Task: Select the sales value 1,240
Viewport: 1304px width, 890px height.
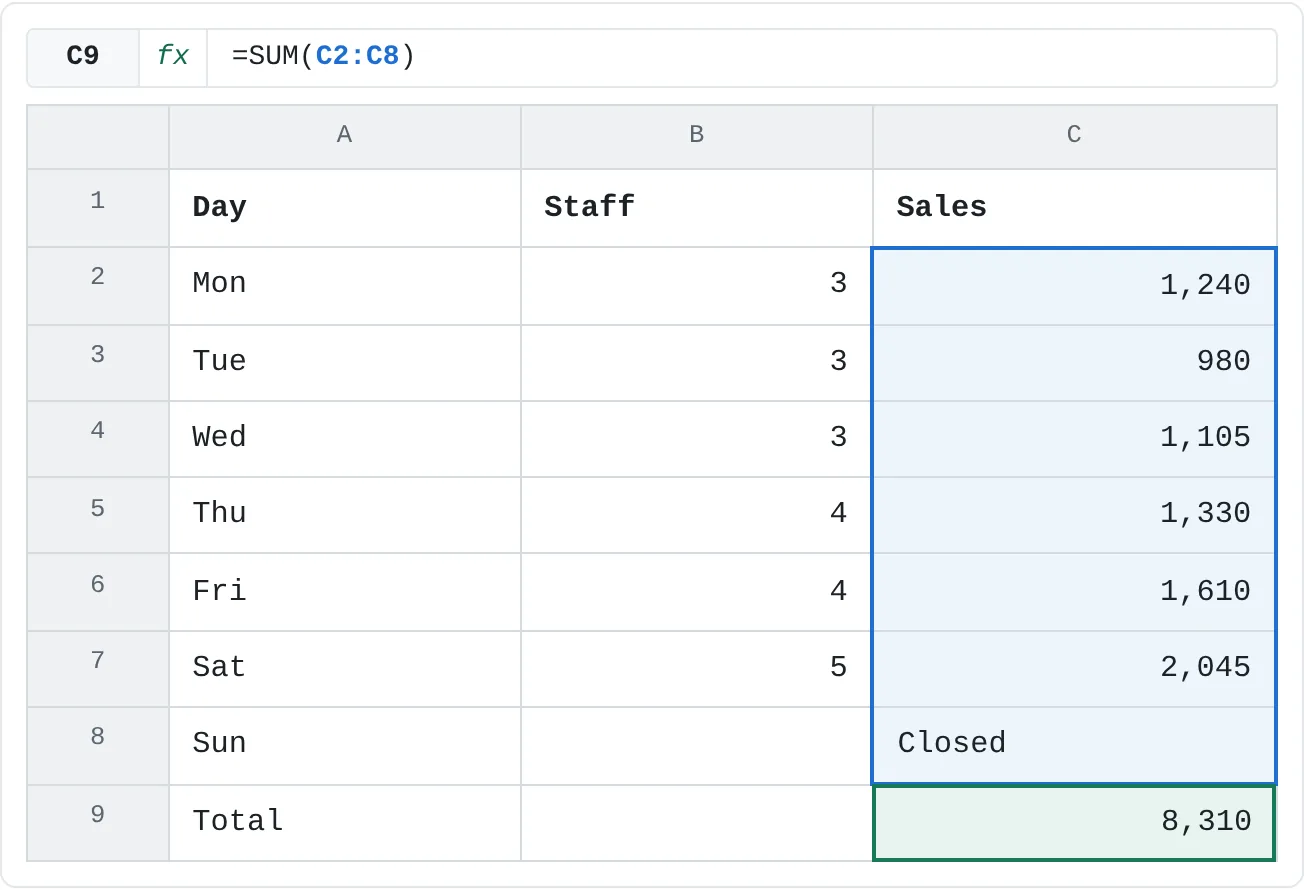Action: pyautogui.click(x=1075, y=285)
